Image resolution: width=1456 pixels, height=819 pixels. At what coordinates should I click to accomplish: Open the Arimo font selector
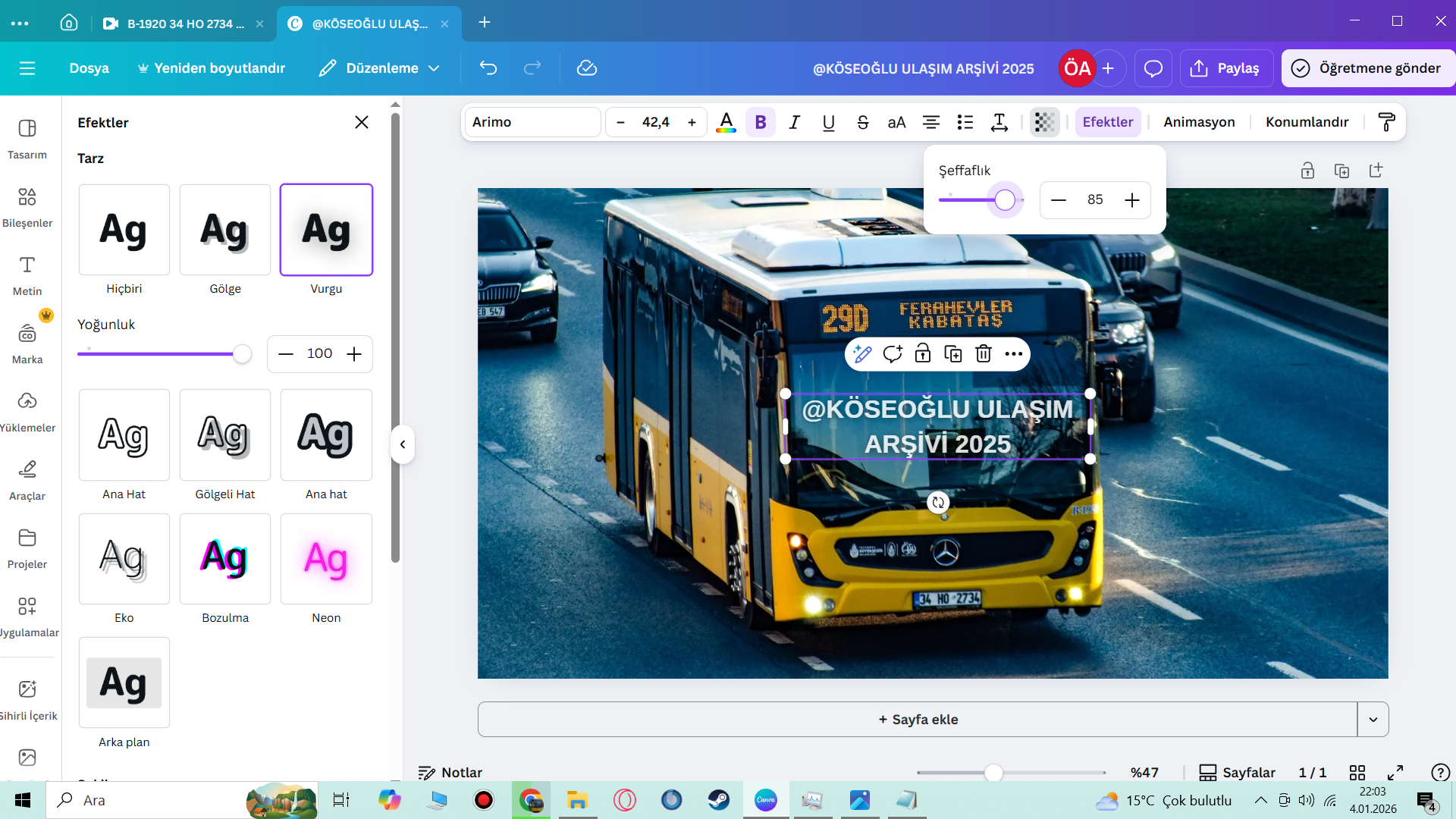pyautogui.click(x=532, y=122)
